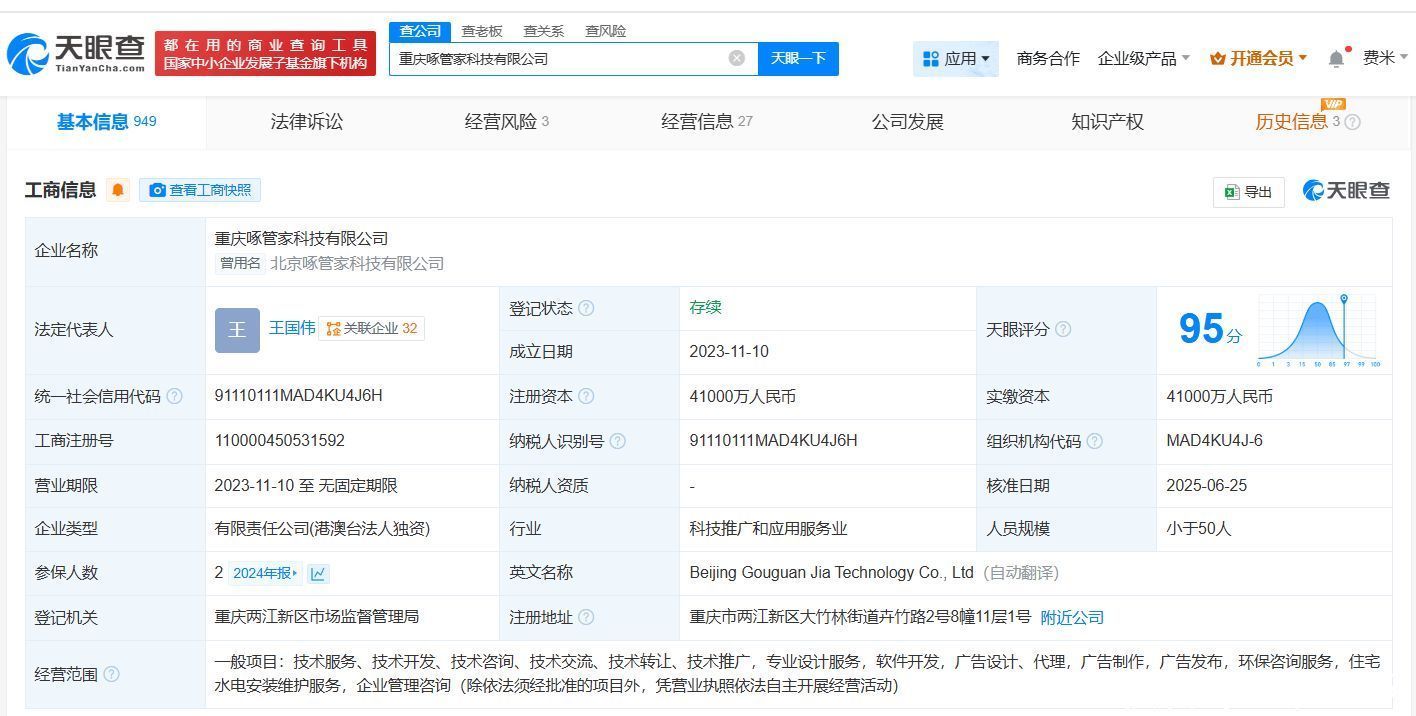The image size is (1416, 716).
Task: Clear the search box with the X icon
Action: [x=737, y=58]
